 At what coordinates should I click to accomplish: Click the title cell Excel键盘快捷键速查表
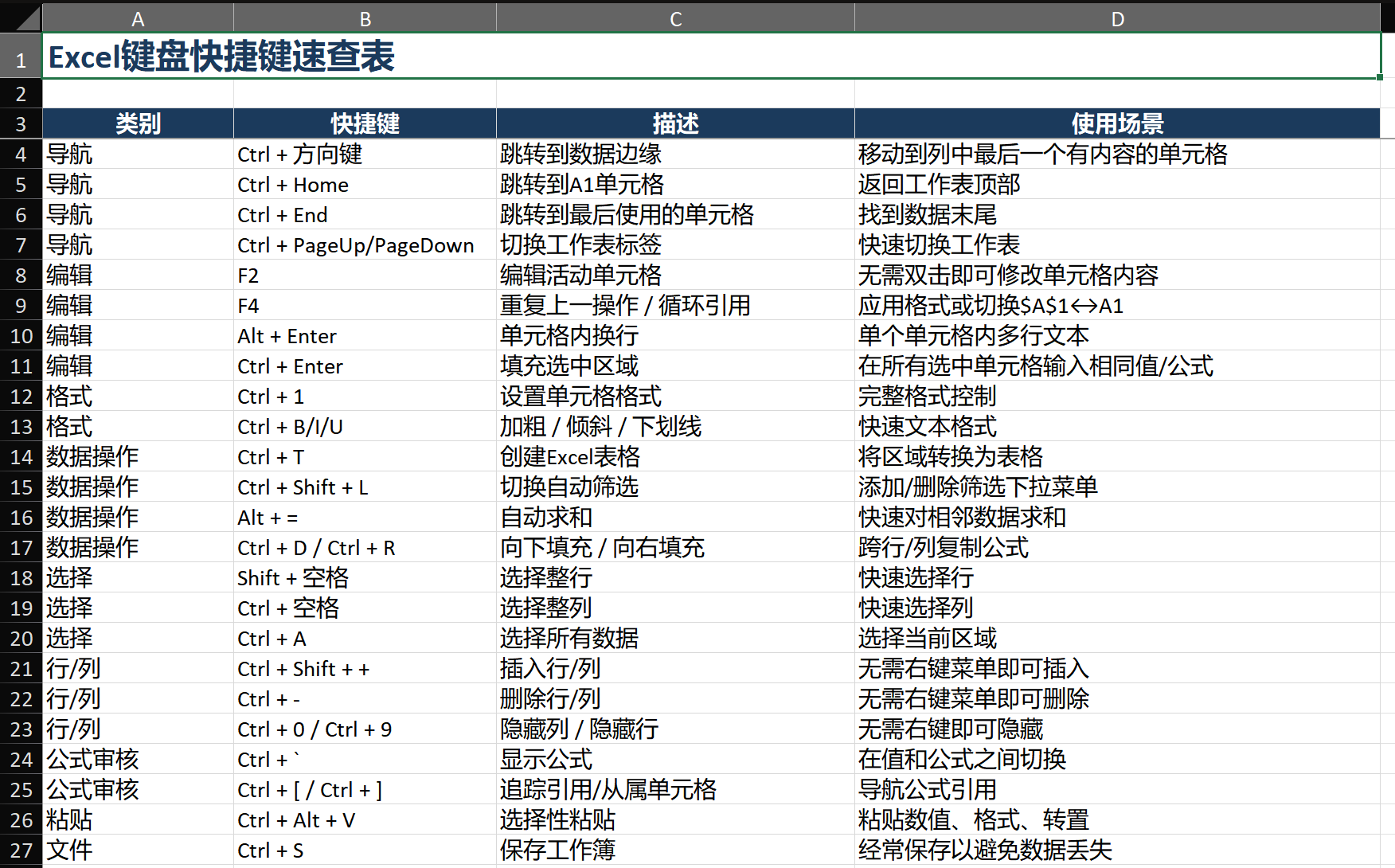click(711, 57)
